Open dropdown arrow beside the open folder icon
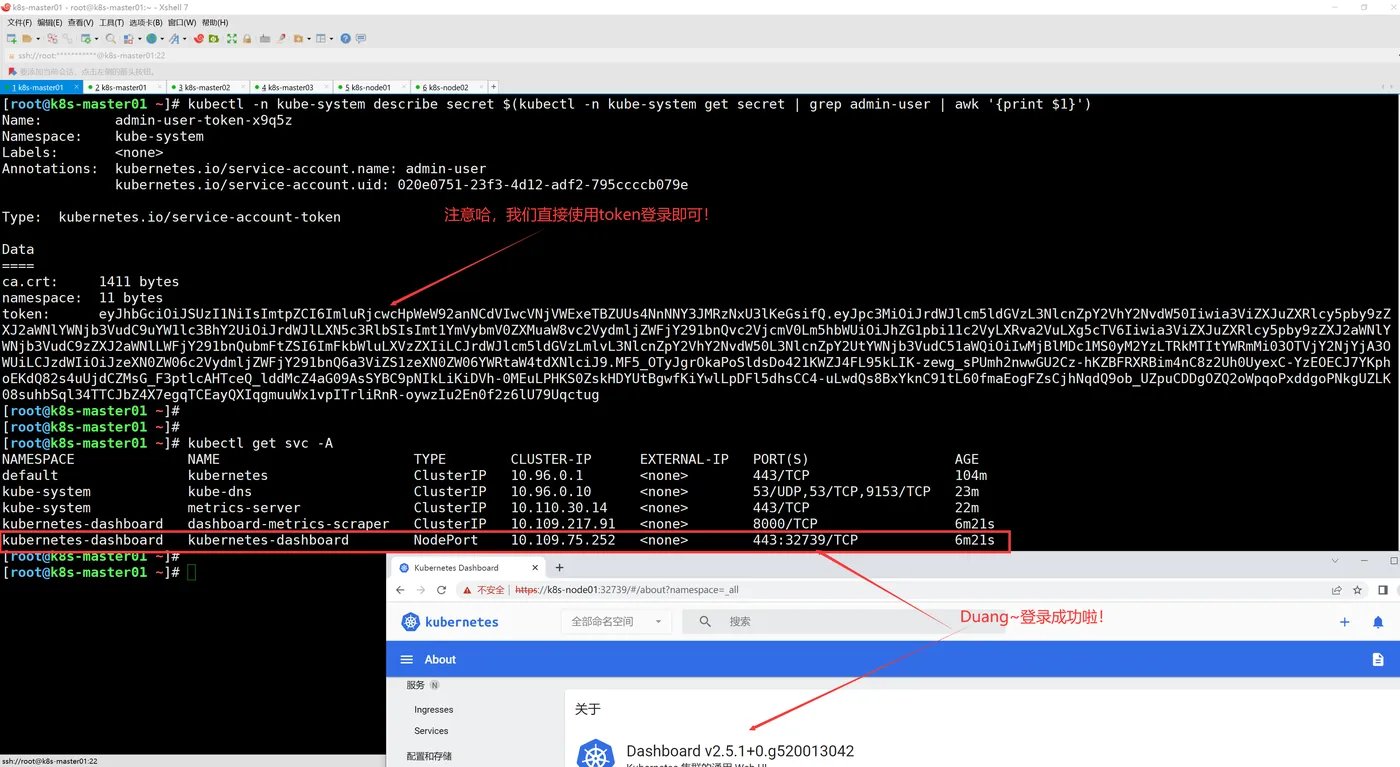The width and height of the screenshot is (1400, 767). pos(38,39)
